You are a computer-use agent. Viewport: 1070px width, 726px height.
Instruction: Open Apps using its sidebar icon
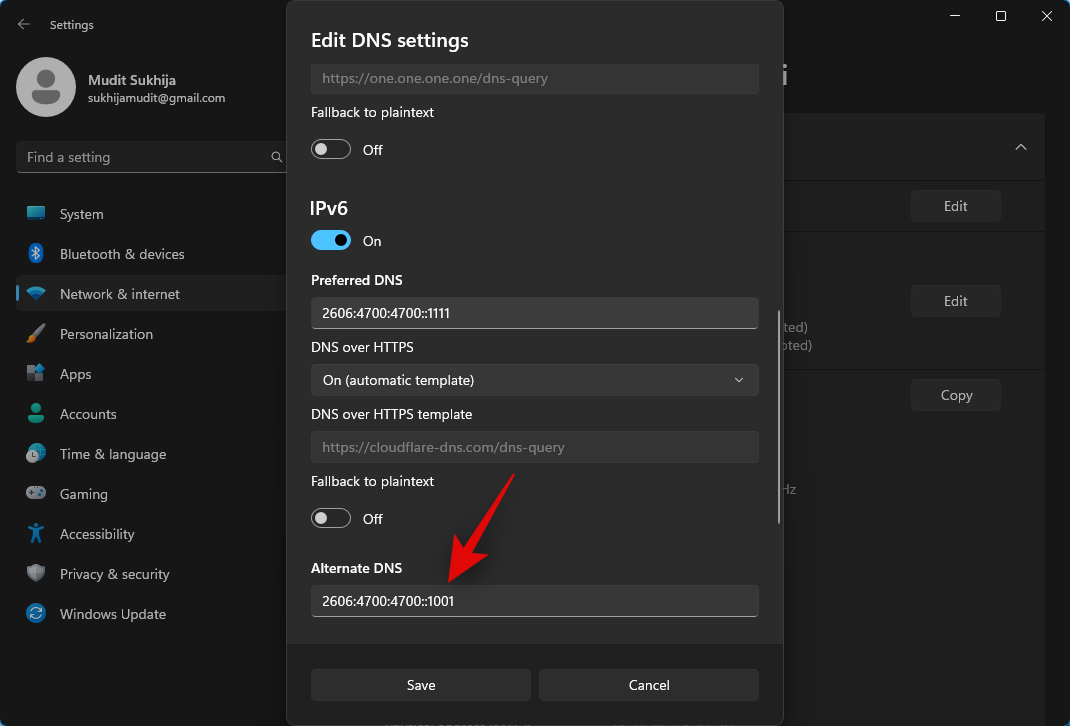(36, 374)
